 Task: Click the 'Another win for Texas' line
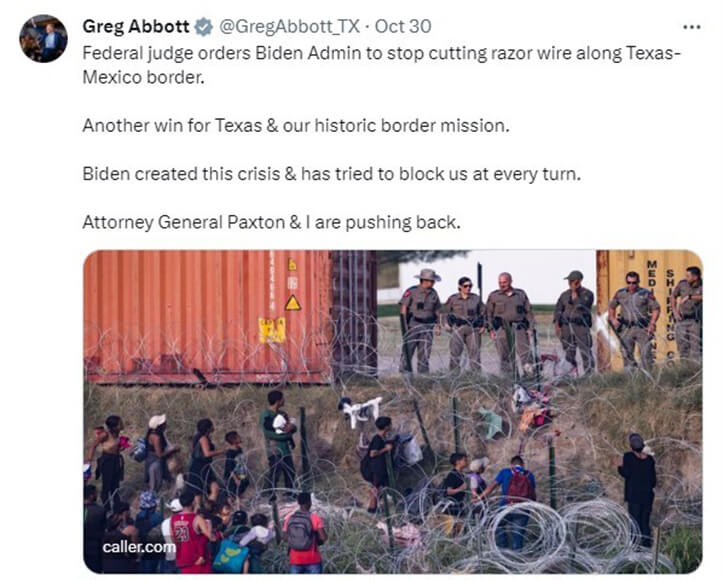pyautogui.click(x=296, y=125)
